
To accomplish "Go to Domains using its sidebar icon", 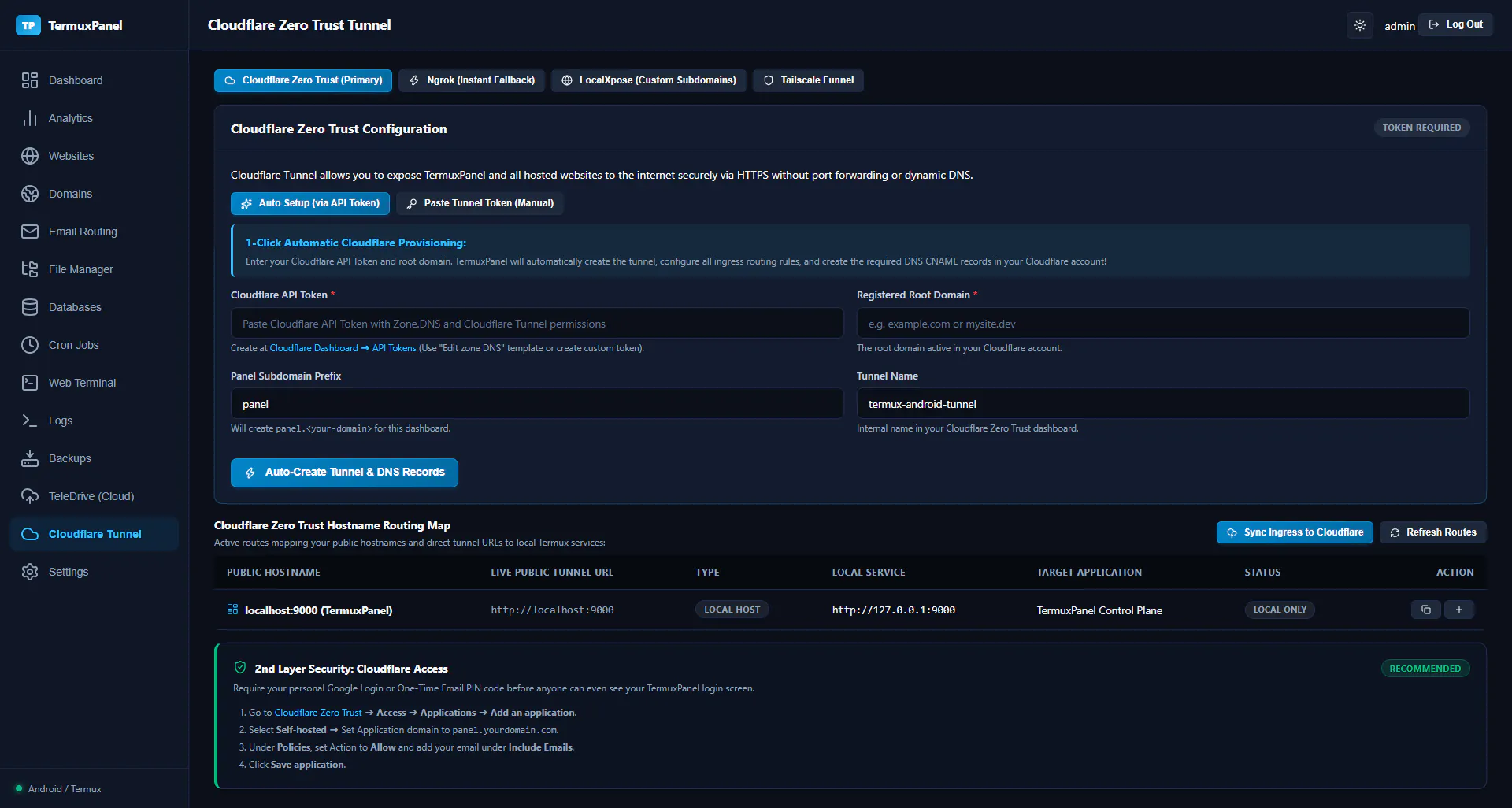I will click(x=30, y=194).
